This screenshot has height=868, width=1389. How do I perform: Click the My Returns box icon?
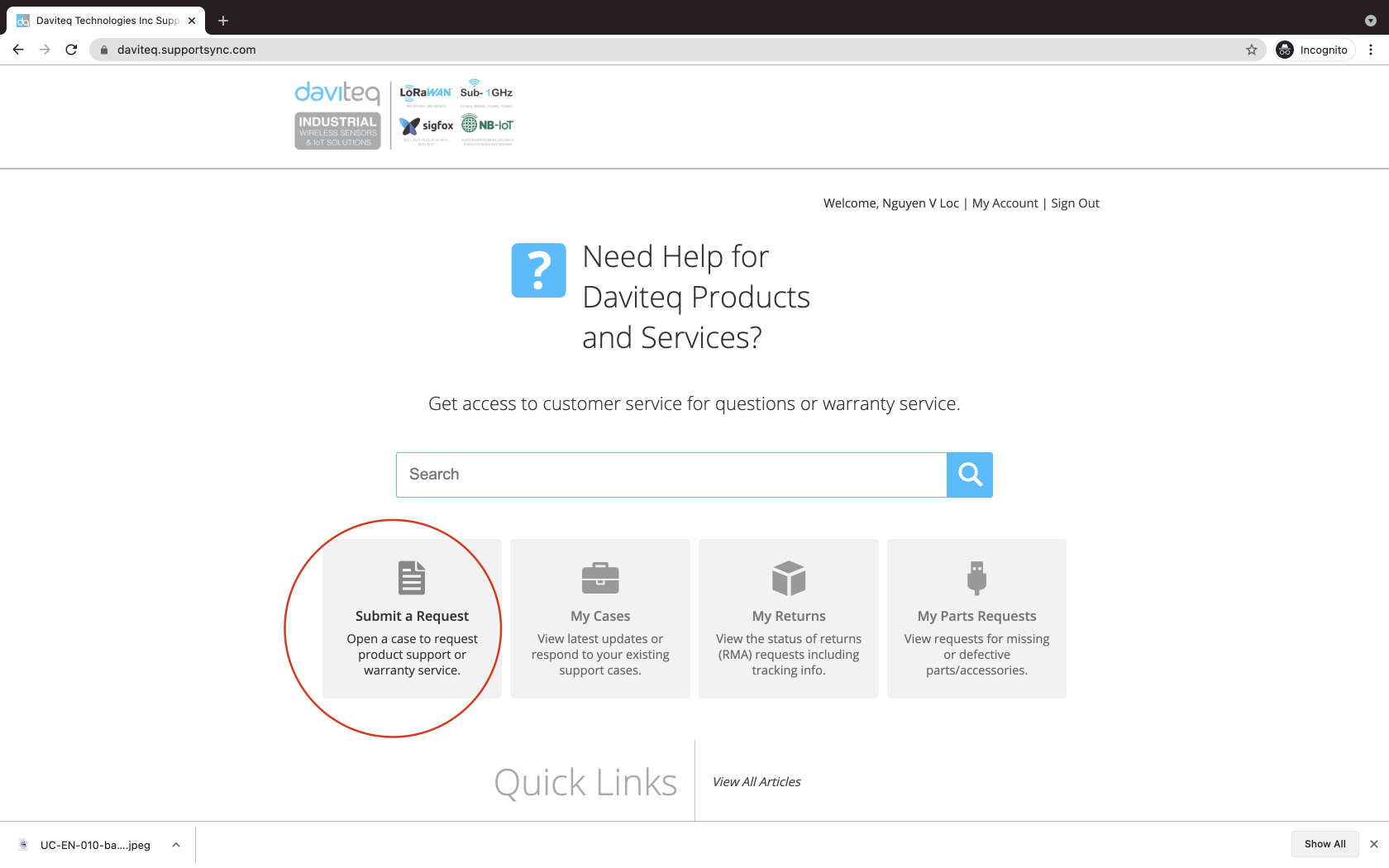[789, 578]
